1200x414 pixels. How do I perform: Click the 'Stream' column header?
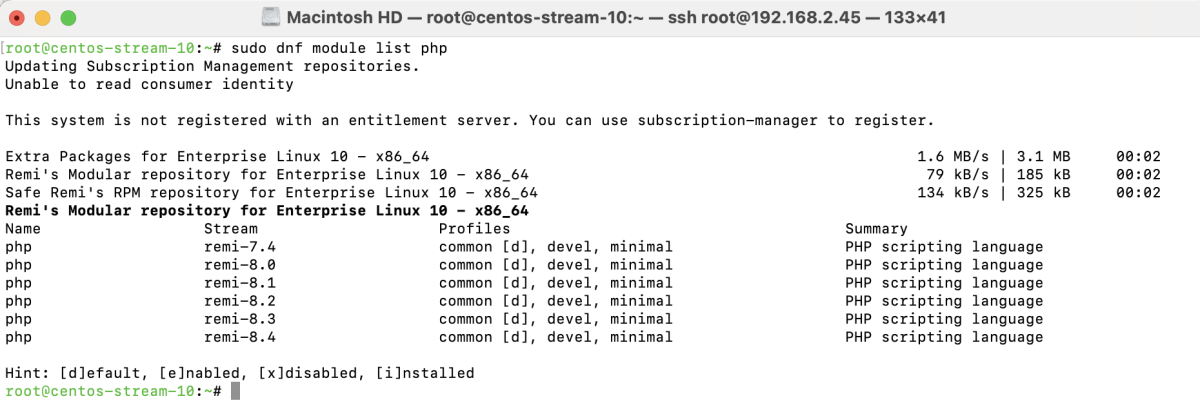point(230,229)
